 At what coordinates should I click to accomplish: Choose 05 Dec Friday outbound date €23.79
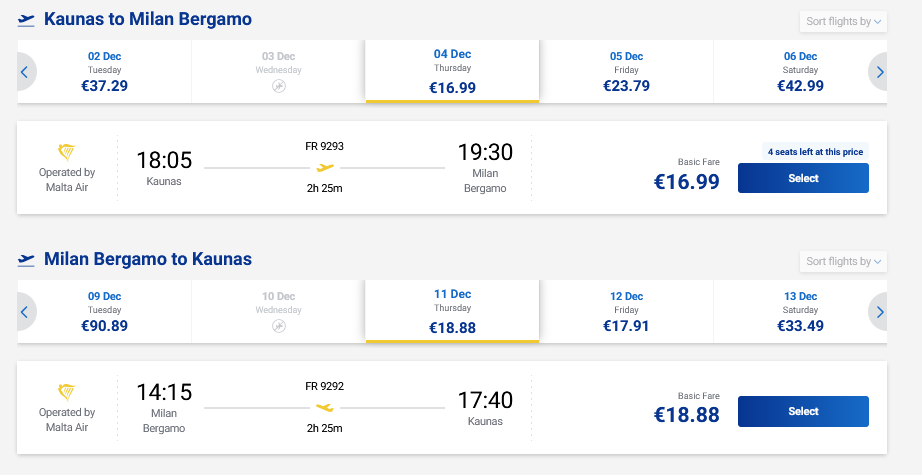[626, 72]
